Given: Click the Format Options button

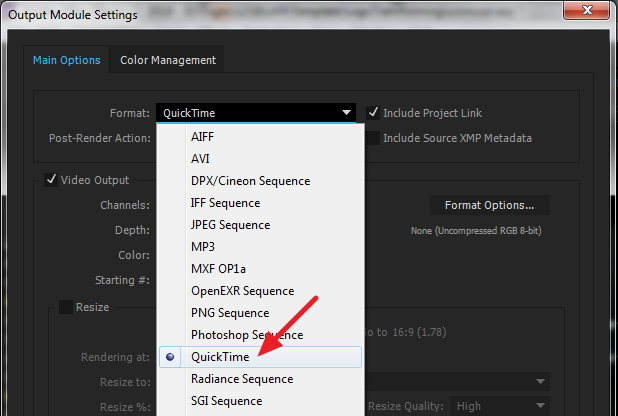Looking at the screenshot, I should [490, 205].
